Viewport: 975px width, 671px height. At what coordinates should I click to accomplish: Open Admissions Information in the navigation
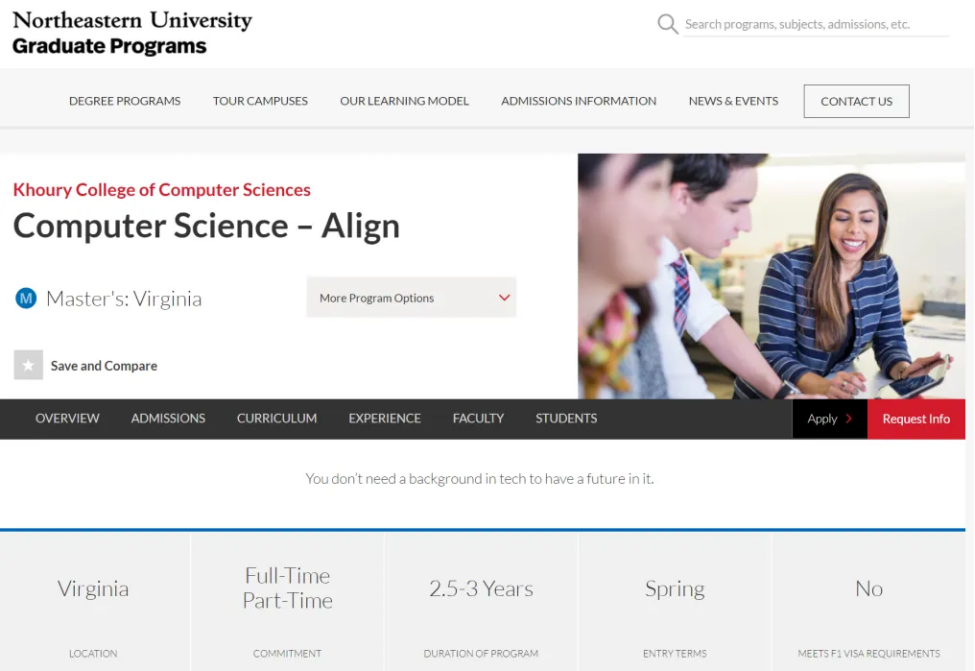(579, 101)
